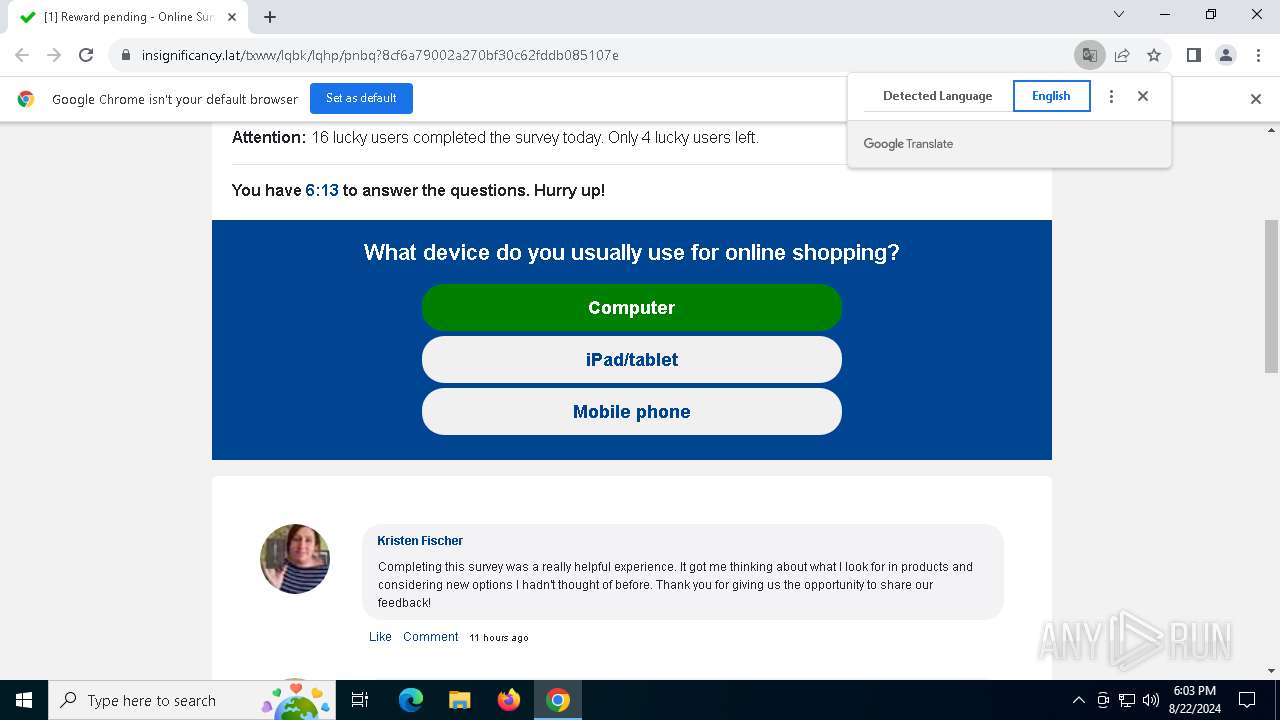Viewport: 1280px width, 720px height.
Task: Select Detected Language tab in translate popup
Action: (937, 96)
